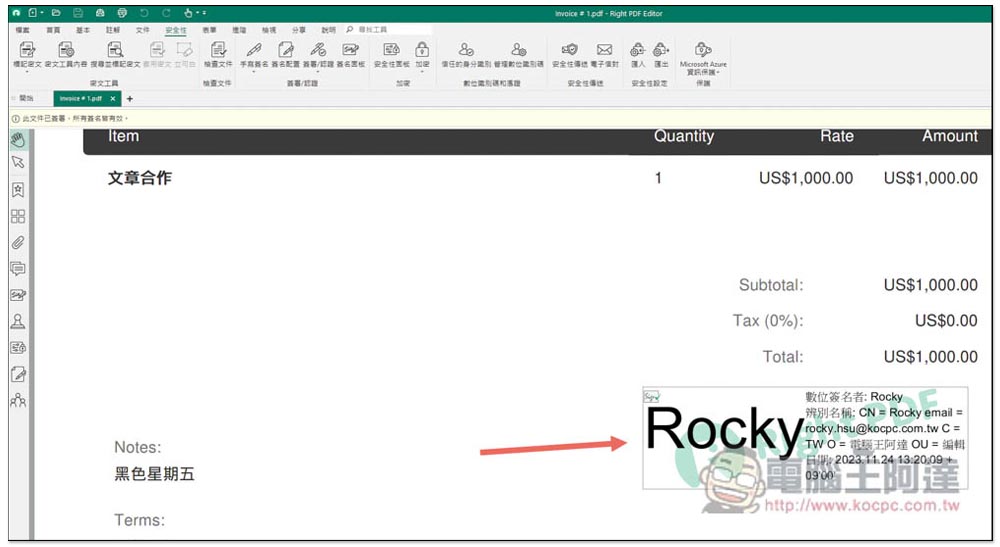The width and height of the screenshot is (1000, 547).
Task: Click the Terms: label
Action: click(140, 520)
